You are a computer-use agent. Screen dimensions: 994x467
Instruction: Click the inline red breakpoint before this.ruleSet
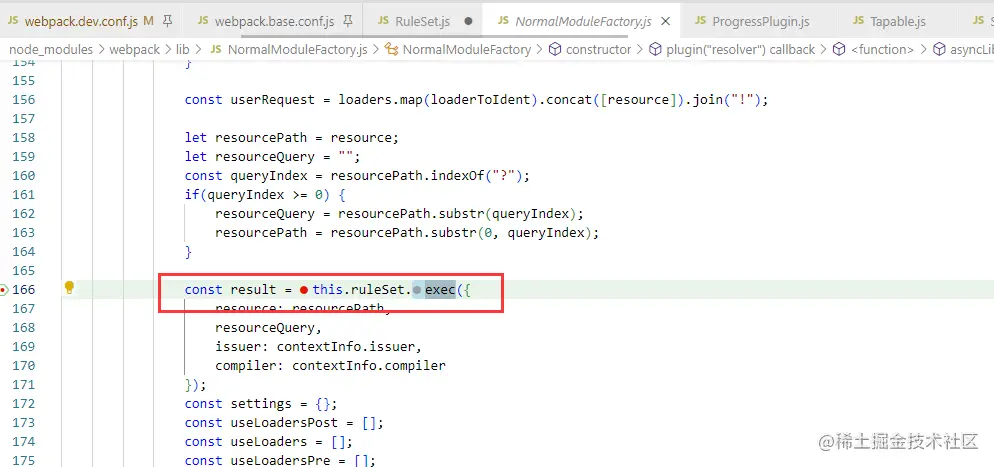[304, 290]
